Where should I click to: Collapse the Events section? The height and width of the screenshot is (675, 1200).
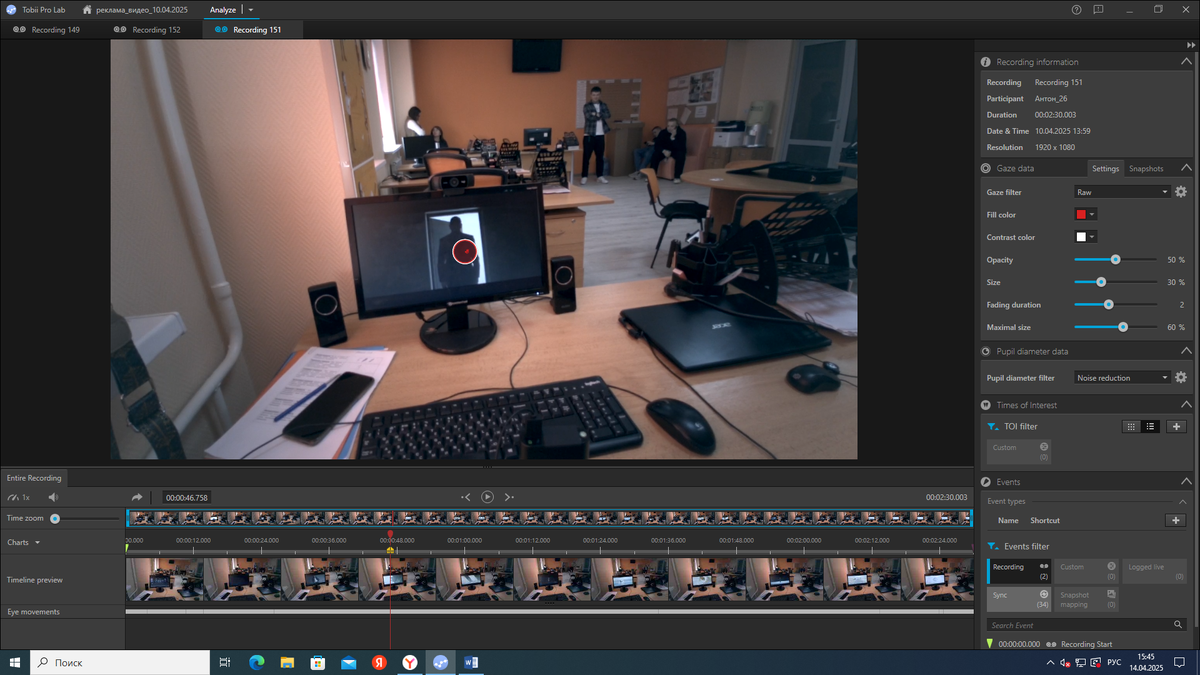[x=1186, y=482]
